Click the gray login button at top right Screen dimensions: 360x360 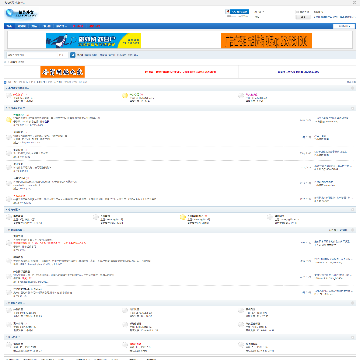point(303,17)
